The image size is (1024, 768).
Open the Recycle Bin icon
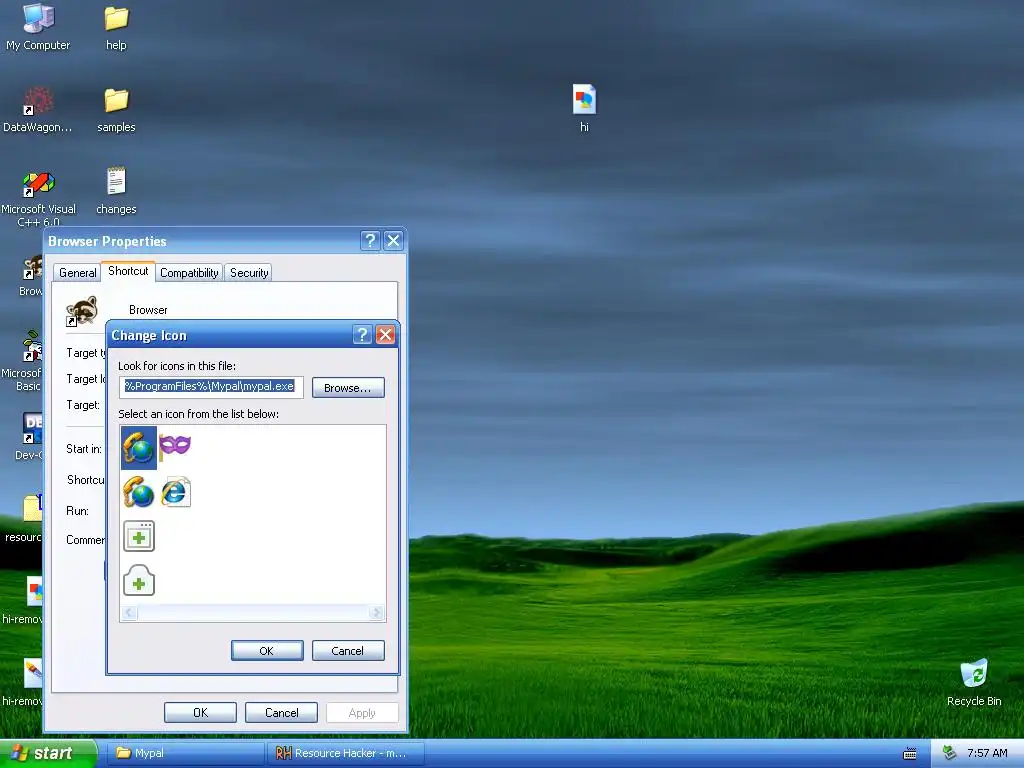tap(974, 682)
